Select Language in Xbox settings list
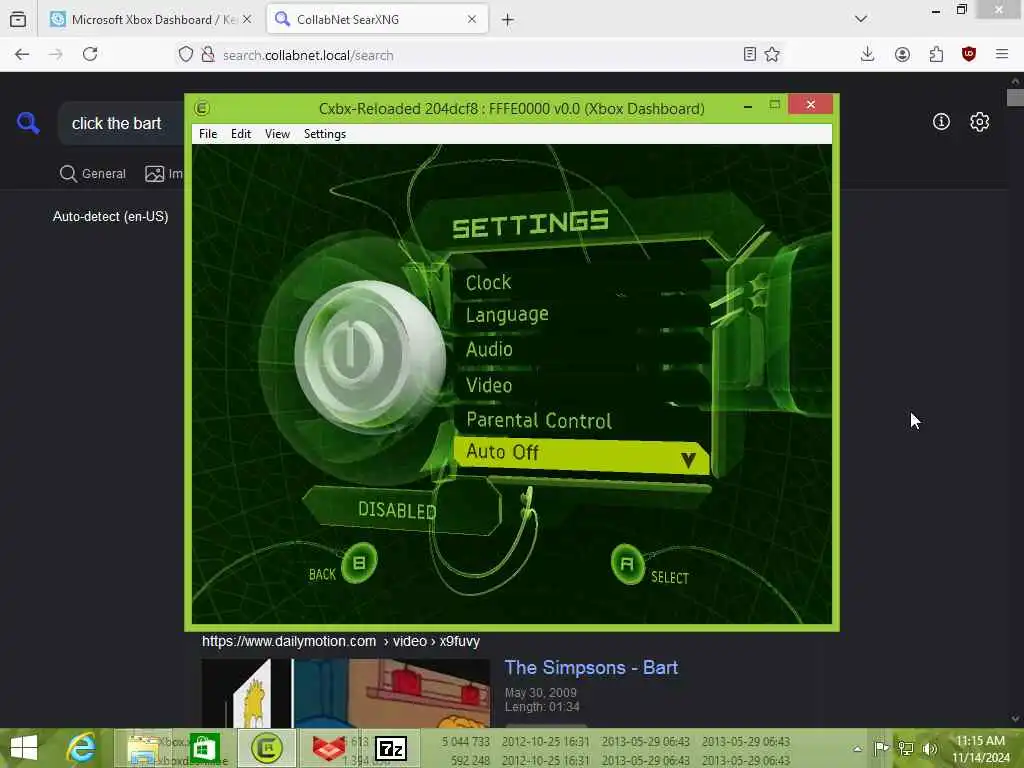The height and width of the screenshot is (768, 1024). (x=507, y=315)
